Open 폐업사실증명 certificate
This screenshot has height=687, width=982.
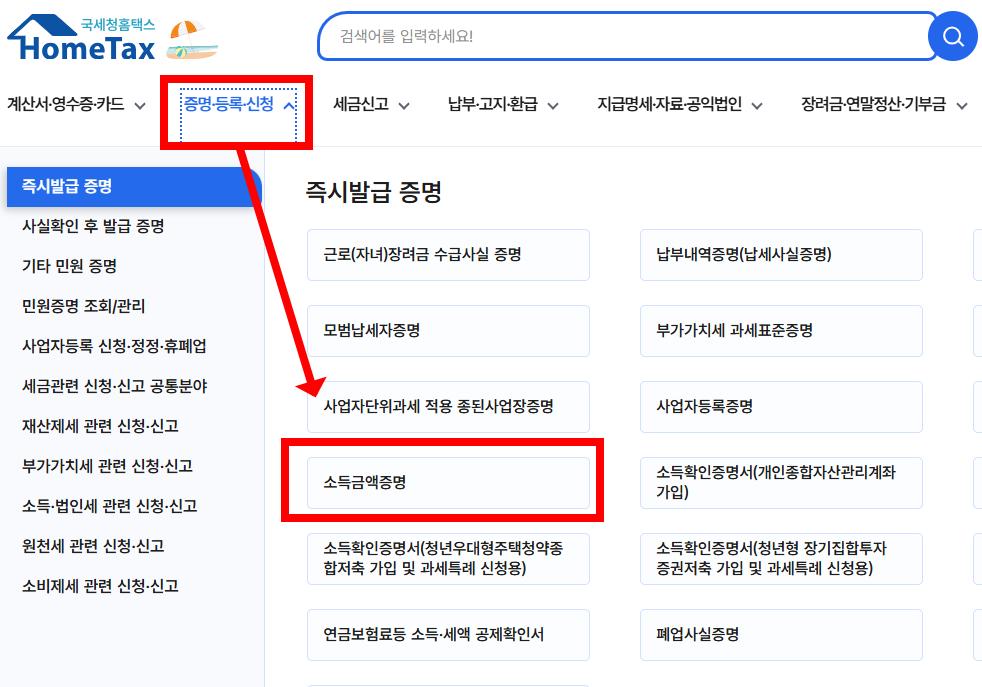[x=781, y=635]
